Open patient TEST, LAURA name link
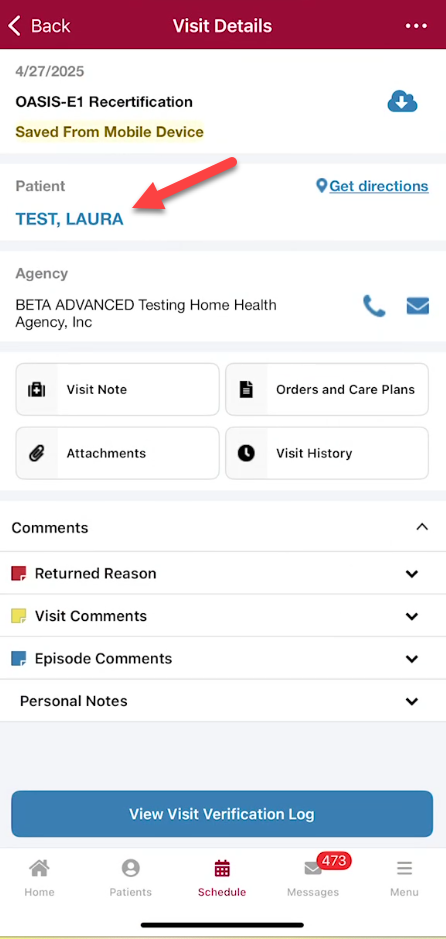Screen dimensions: 446x939 69,219
